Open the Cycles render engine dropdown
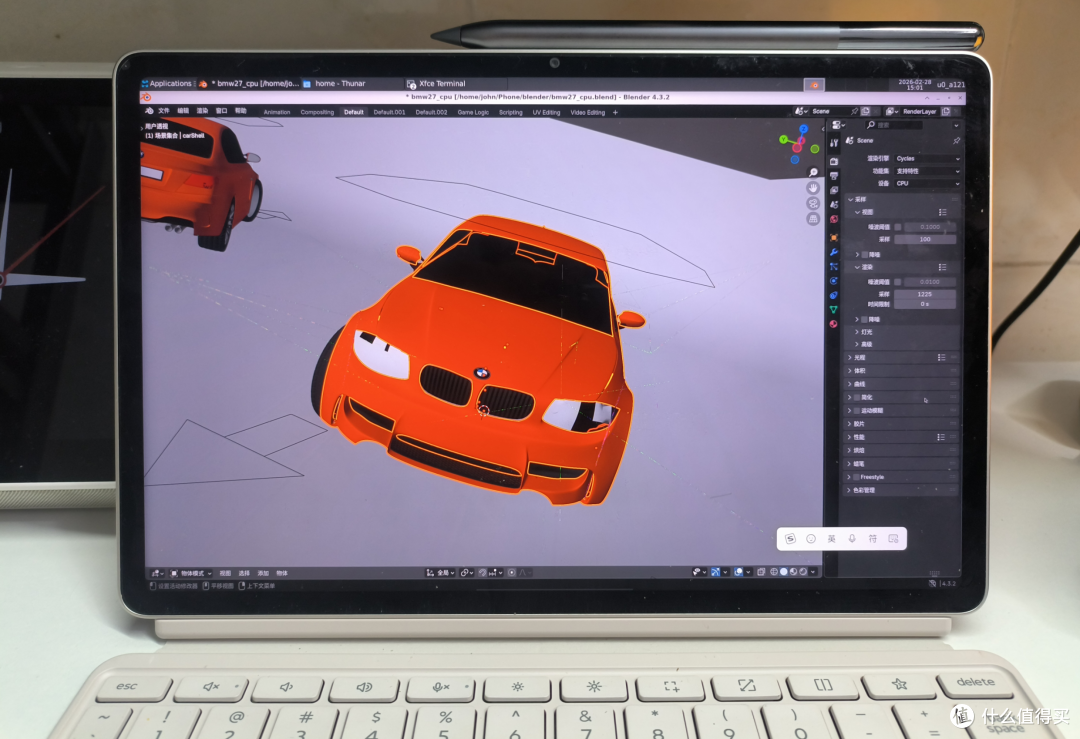Viewport: 1080px width, 739px height. tap(927, 158)
